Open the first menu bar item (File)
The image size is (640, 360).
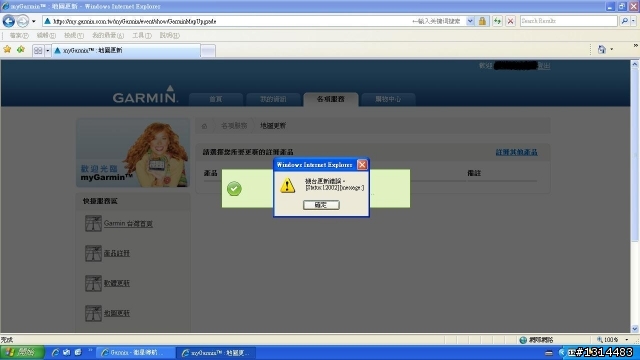pyautogui.click(x=19, y=36)
